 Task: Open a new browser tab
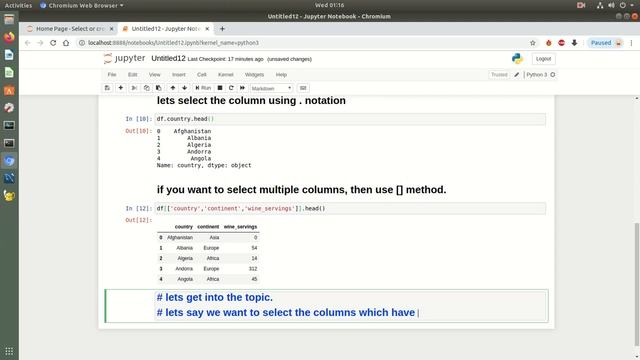[x=222, y=29]
